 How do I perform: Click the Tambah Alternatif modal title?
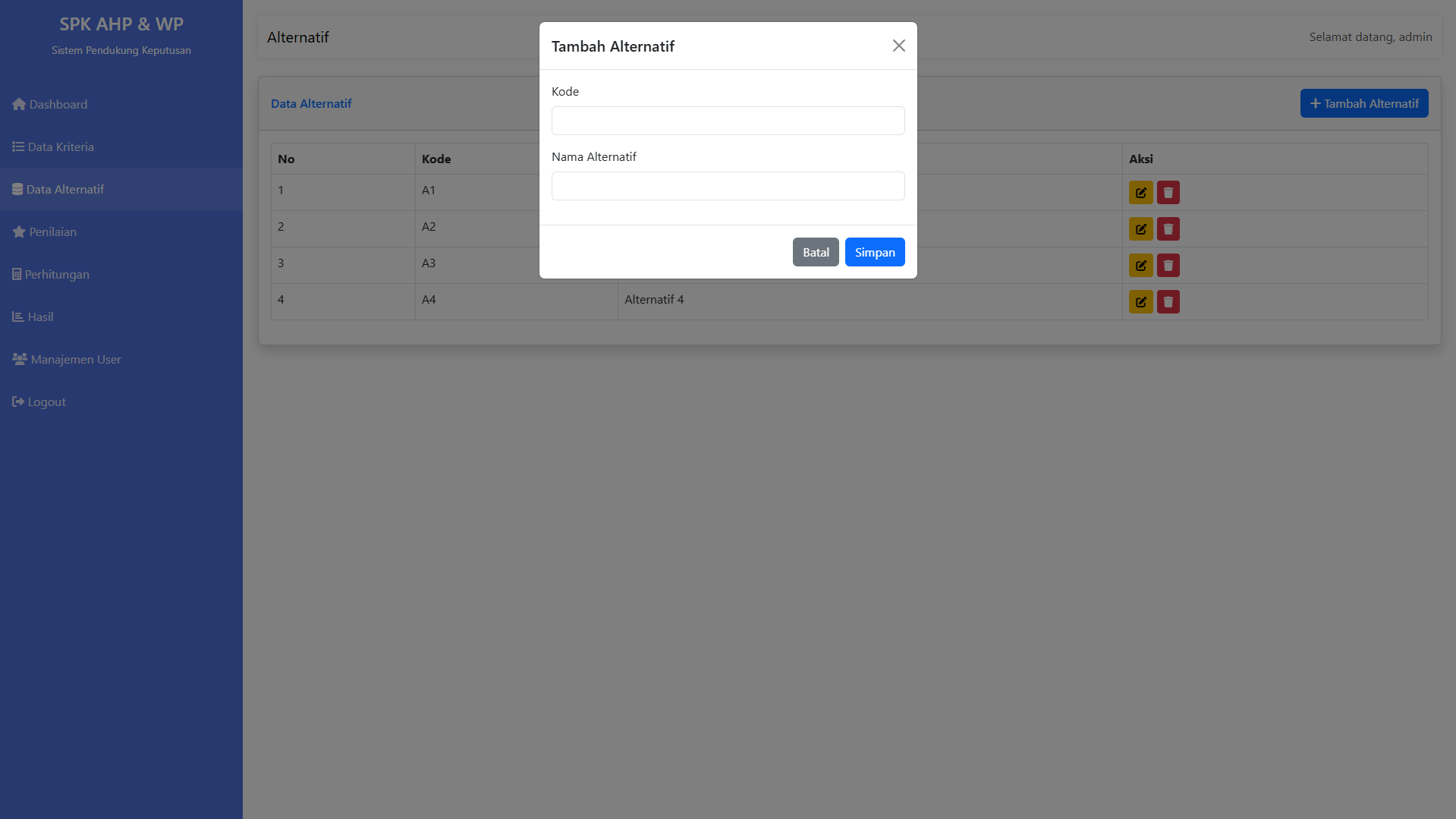click(x=613, y=46)
